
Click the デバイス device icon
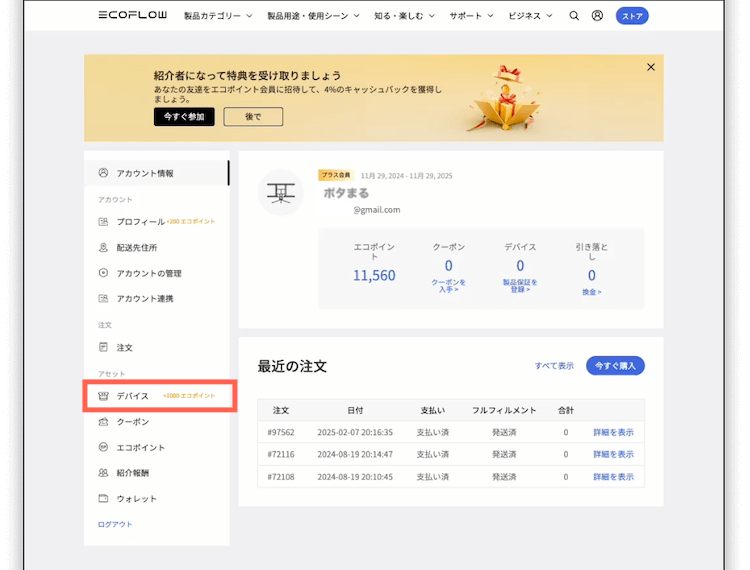(x=103, y=396)
